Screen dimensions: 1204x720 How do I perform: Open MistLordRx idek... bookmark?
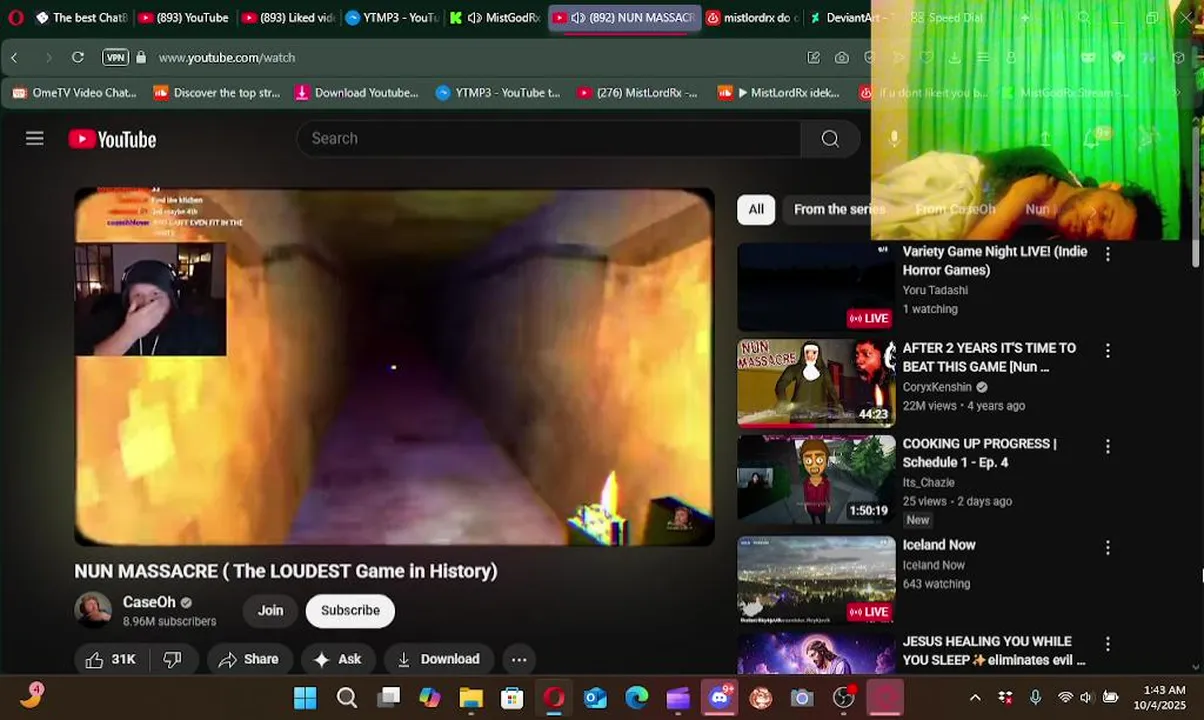click(x=779, y=93)
